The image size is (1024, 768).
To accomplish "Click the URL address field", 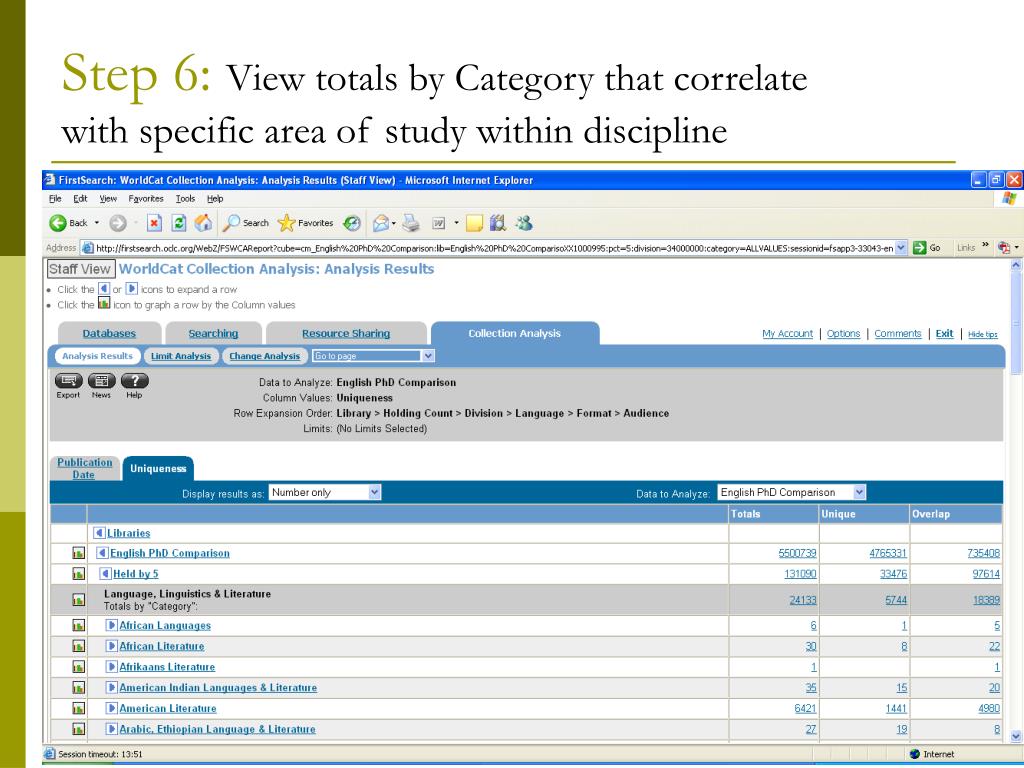I will pos(494,248).
